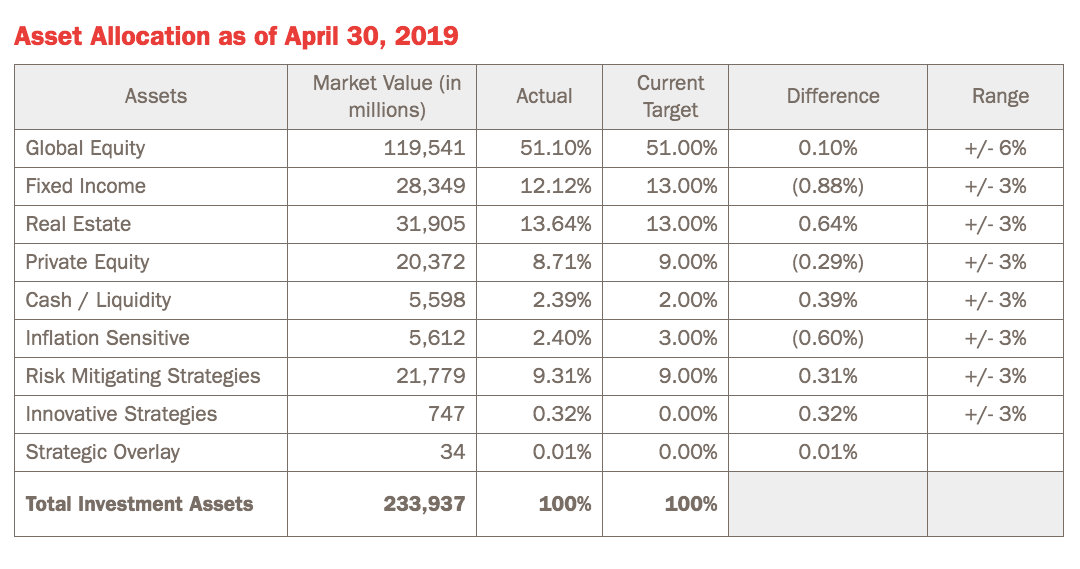Viewport: 1080px width, 569px height.
Task: Click the Total Investment Assets label
Action: (140, 504)
